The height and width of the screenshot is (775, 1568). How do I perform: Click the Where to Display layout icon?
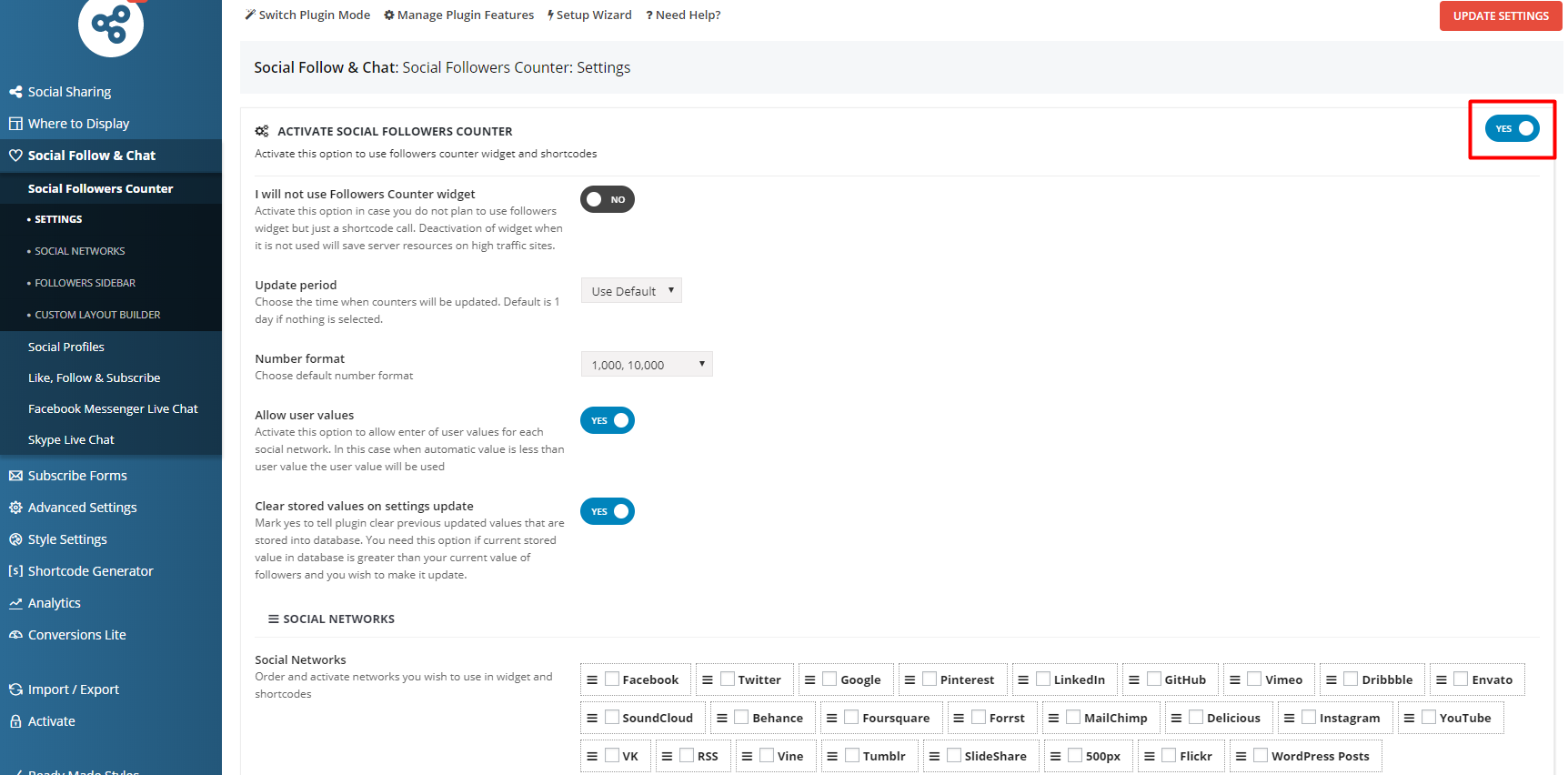[15, 124]
